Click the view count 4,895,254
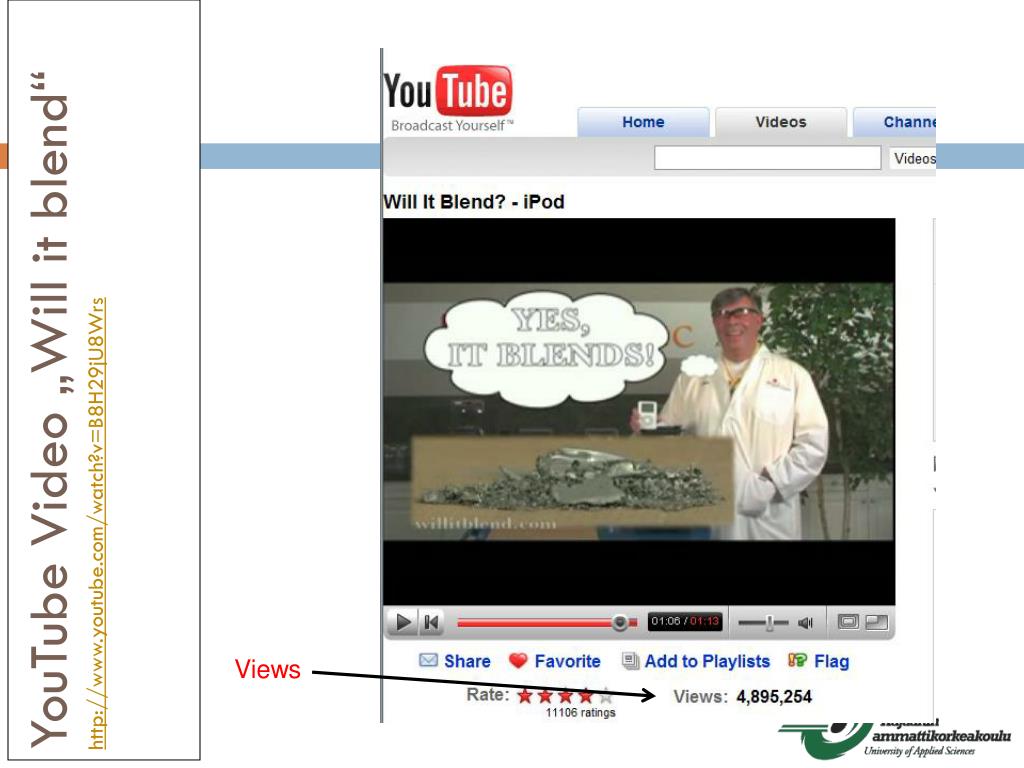The image size is (1024, 768). (x=774, y=697)
